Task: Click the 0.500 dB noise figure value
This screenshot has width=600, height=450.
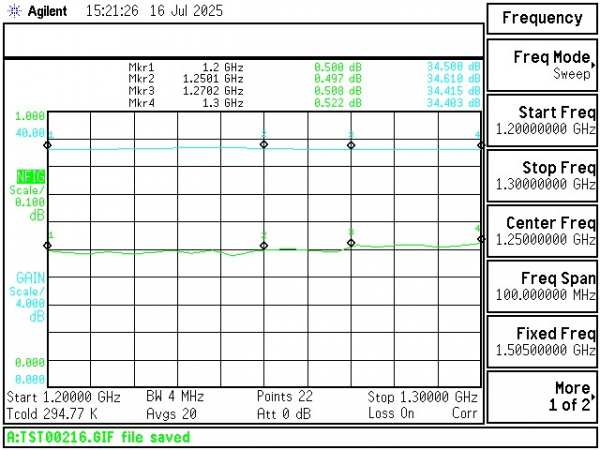Action: point(338,67)
